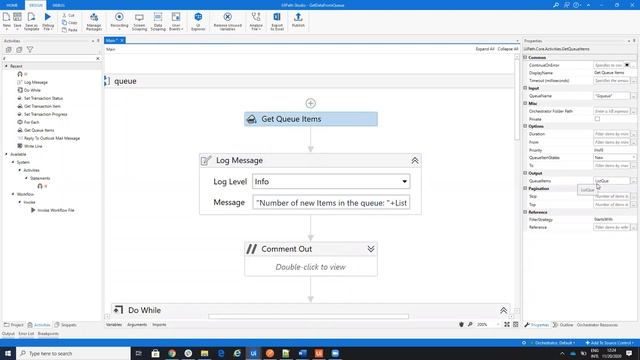
Task: Click the Activities search box
Action: point(49,59)
